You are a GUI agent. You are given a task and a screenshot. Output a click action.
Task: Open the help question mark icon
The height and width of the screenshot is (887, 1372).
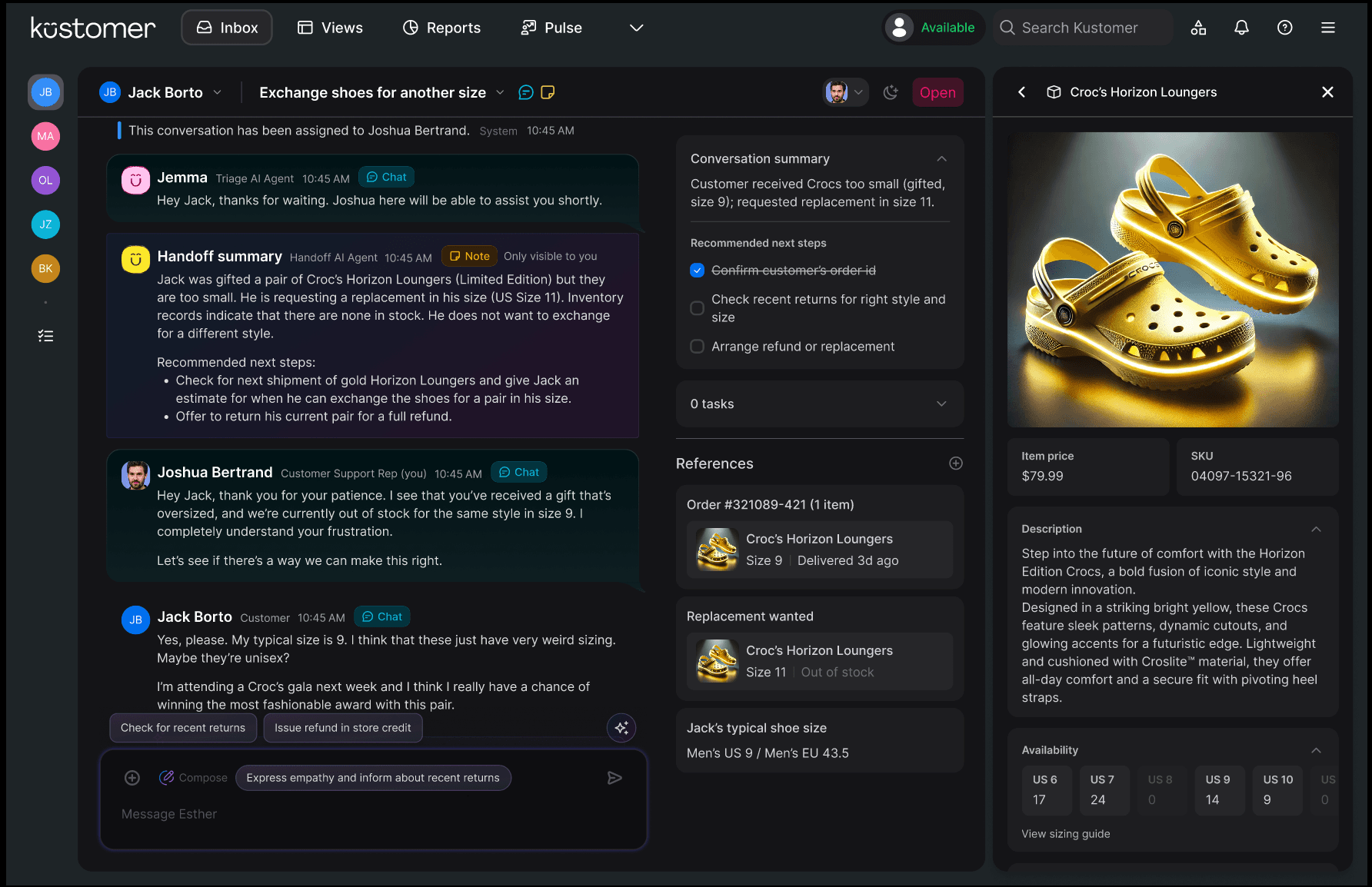click(1284, 27)
